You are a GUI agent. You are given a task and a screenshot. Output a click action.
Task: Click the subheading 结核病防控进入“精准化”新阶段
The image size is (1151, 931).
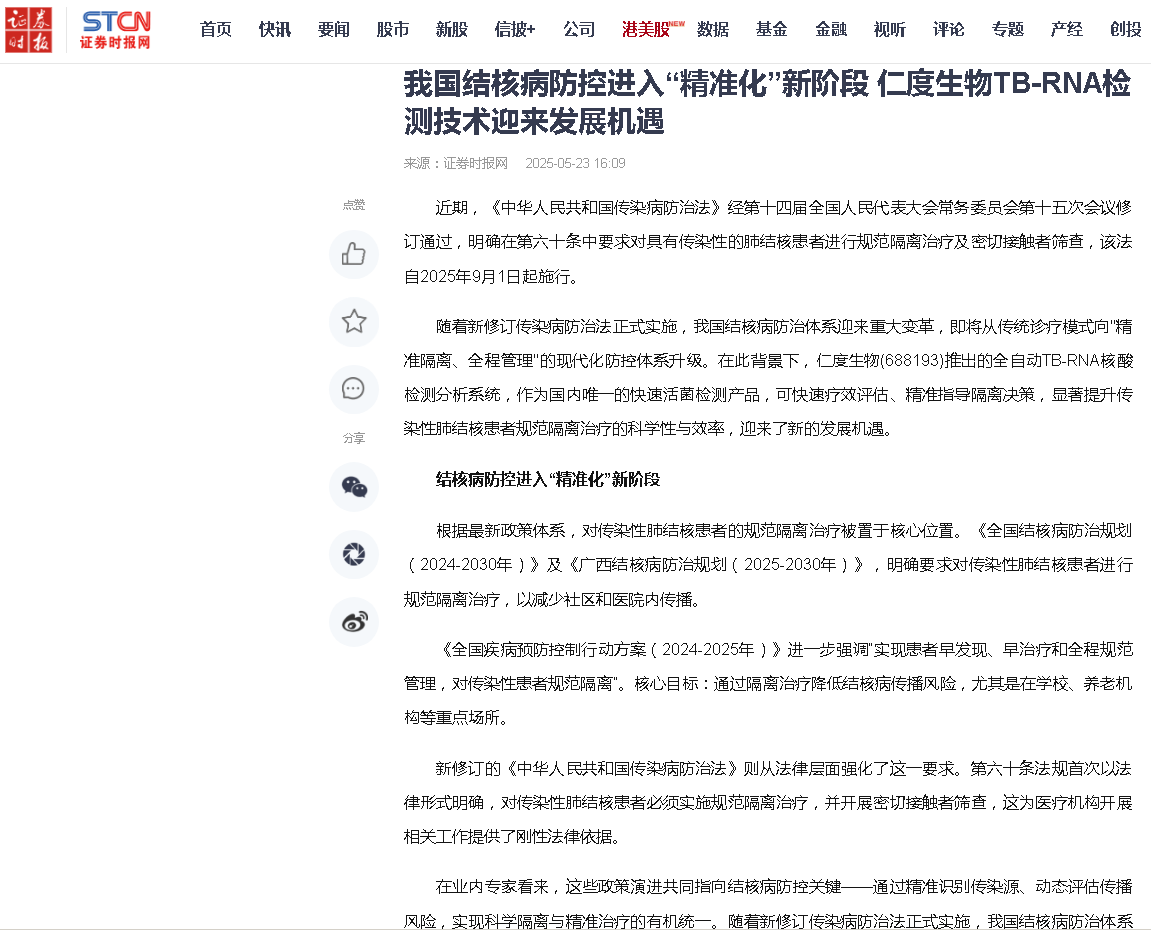pos(548,479)
